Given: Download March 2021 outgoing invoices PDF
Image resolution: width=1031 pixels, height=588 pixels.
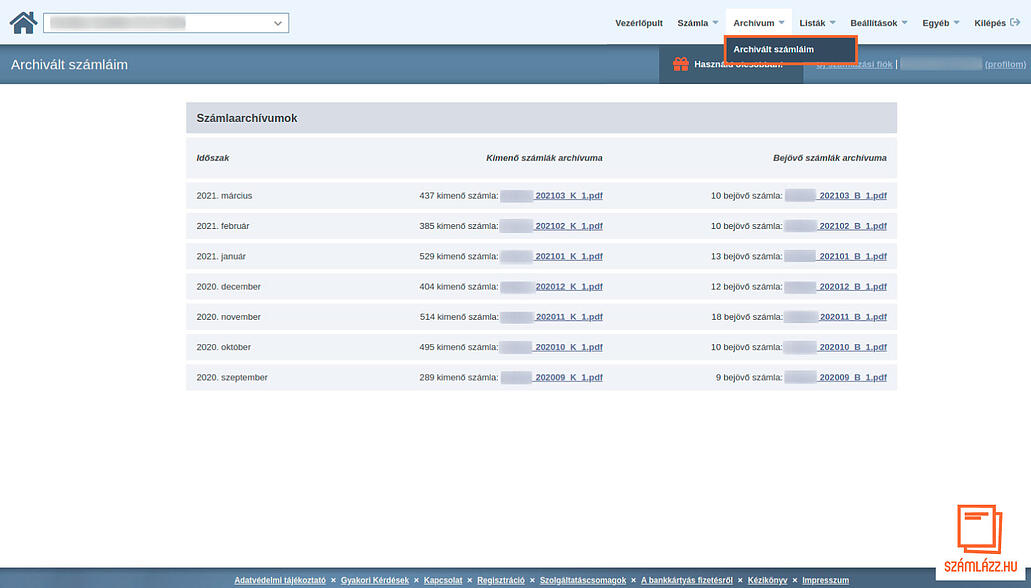Looking at the screenshot, I should 568,196.
